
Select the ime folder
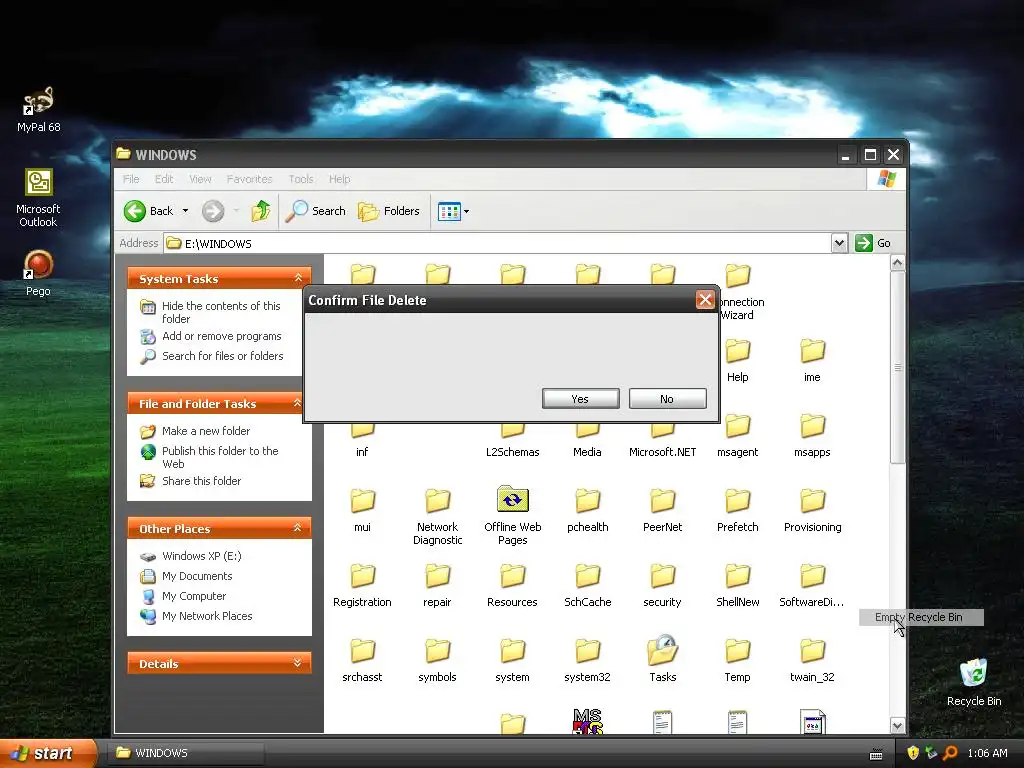(x=812, y=360)
